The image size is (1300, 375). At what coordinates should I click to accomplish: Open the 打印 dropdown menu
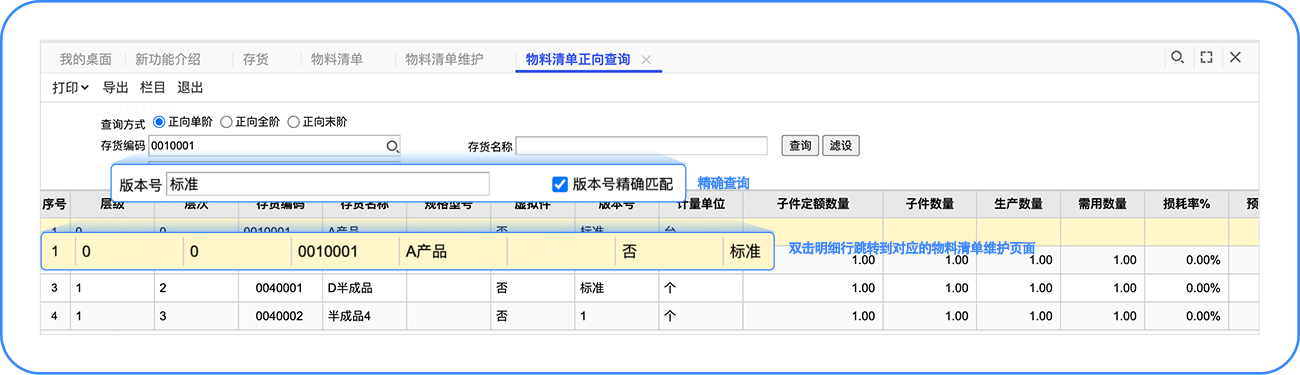click(x=71, y=88)
